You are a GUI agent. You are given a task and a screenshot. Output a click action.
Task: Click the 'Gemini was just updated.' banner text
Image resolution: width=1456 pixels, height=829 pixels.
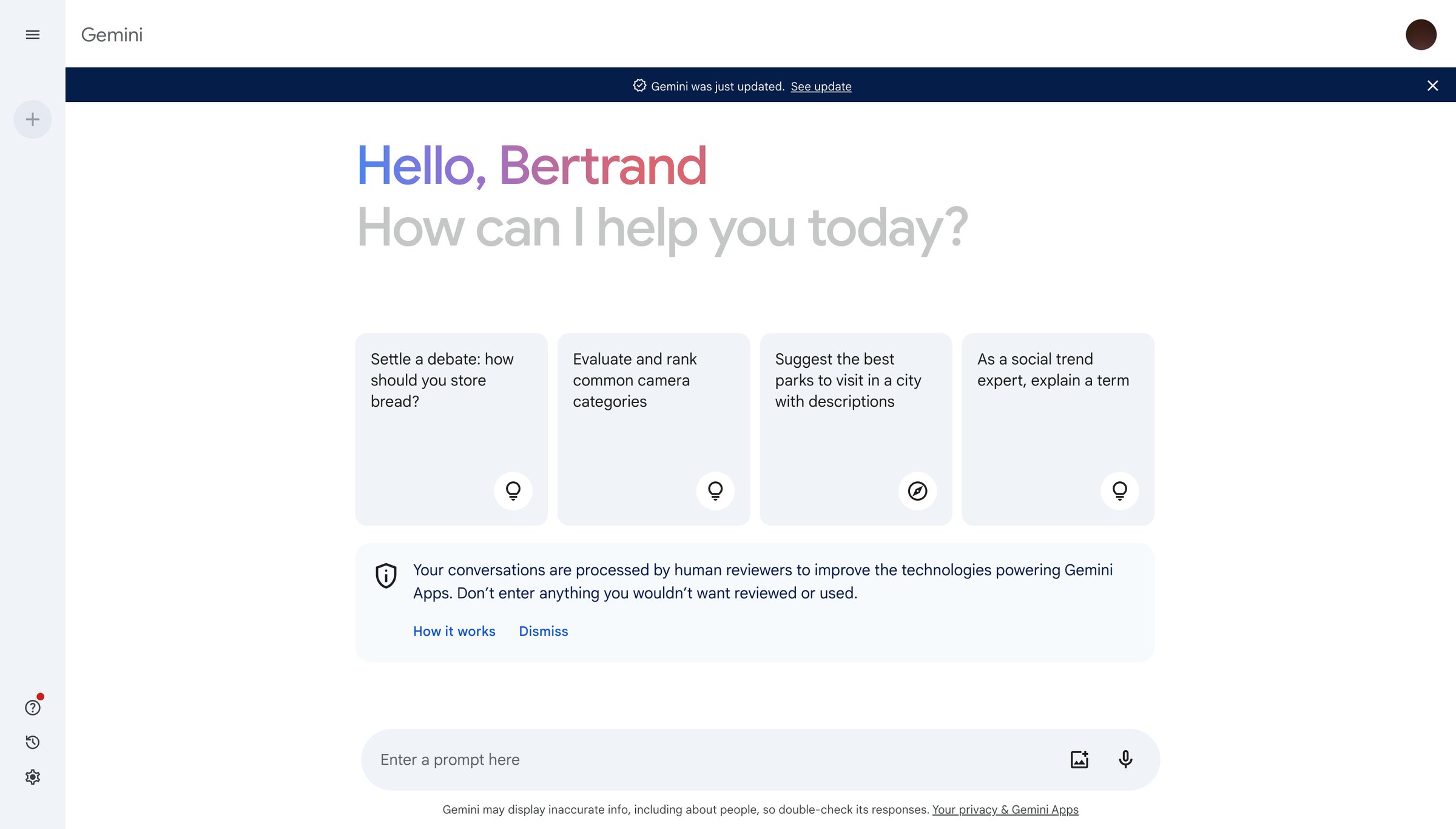tap(718, 86)
